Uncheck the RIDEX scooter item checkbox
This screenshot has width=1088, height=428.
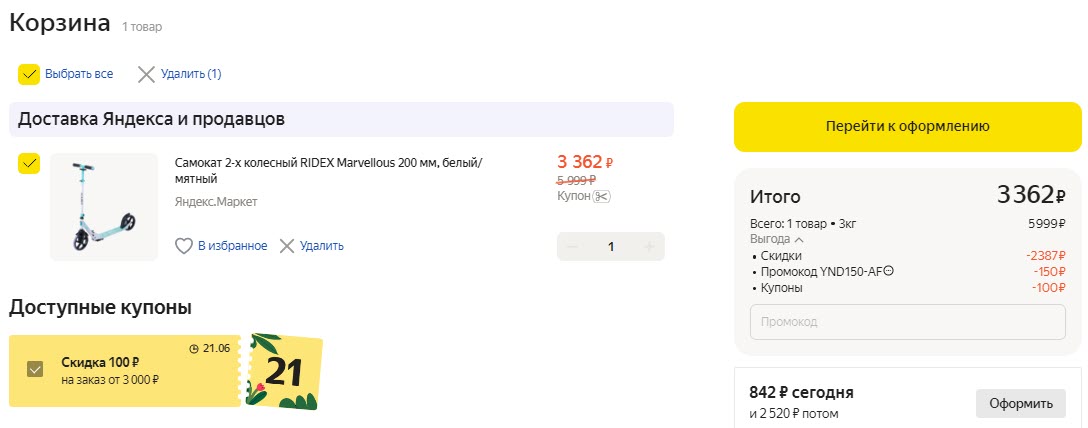click(x=29, y=163)
